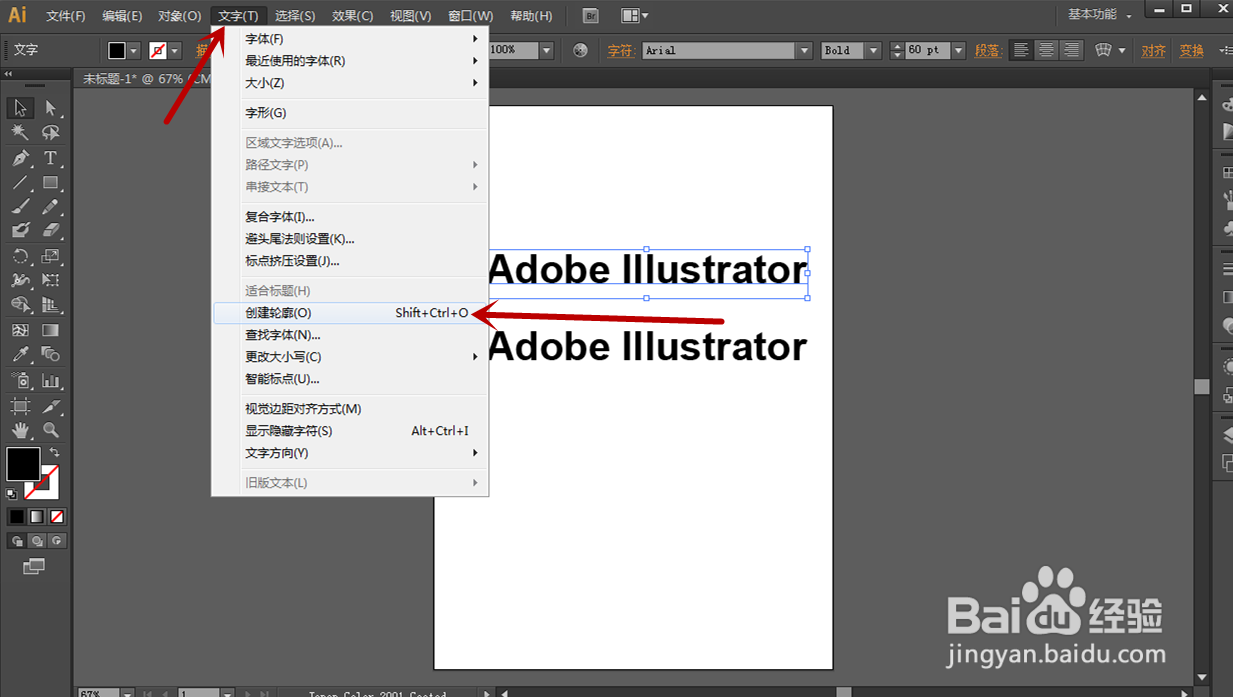Choose the Free Transform tool
The height and width of the screenshot is (697, 1233).
51,281
